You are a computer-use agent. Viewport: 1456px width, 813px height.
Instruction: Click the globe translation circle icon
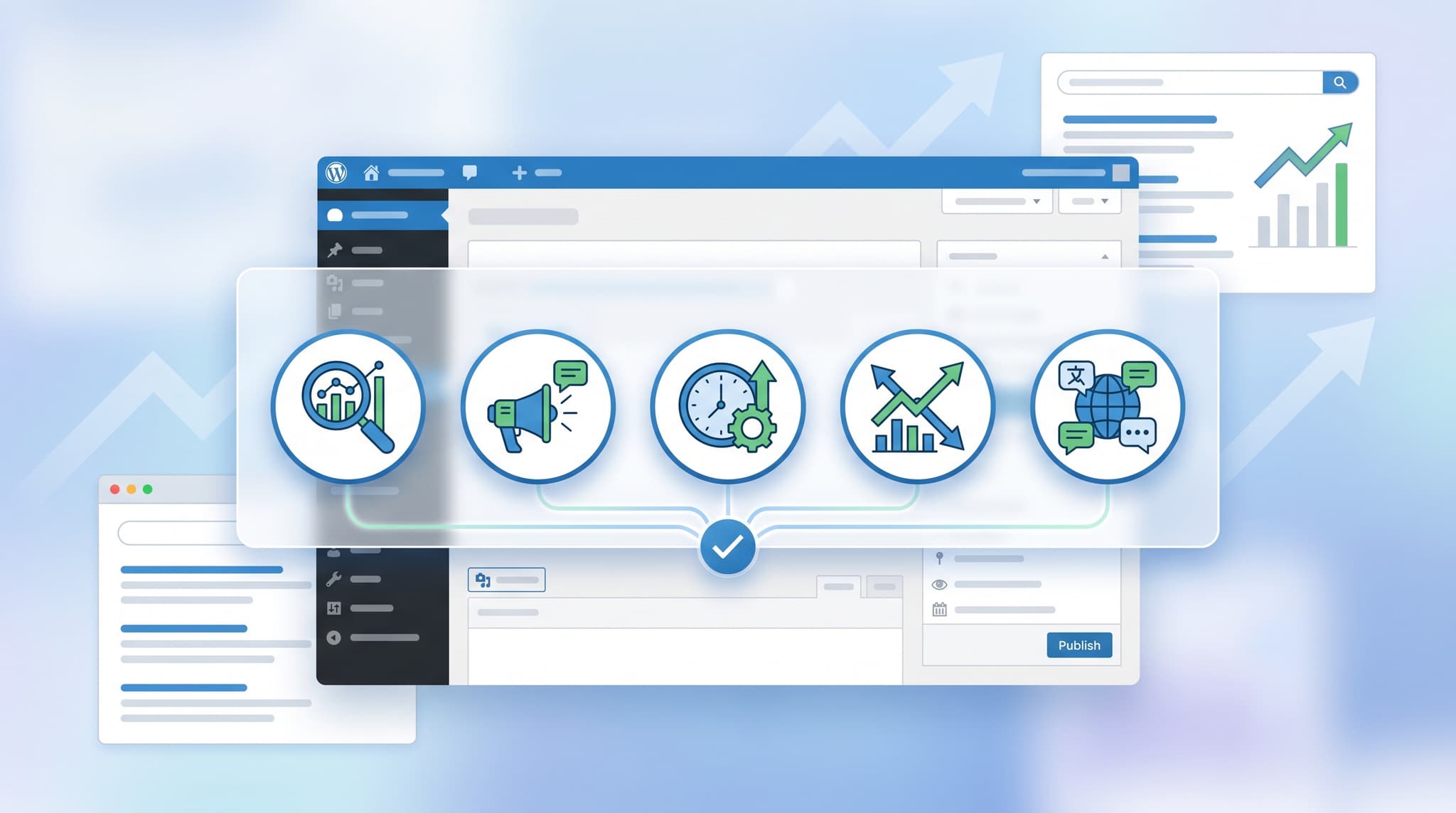pos(1107,406)
